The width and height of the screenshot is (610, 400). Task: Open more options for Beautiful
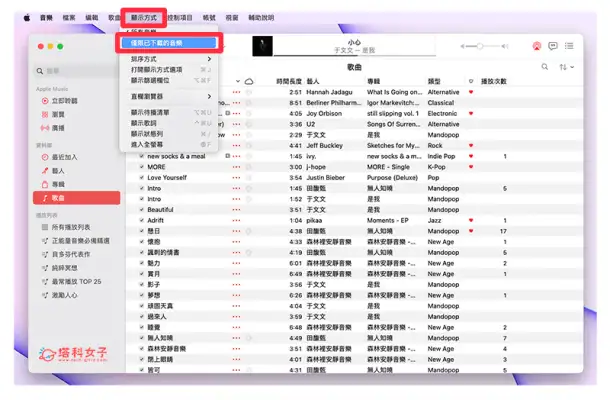236,210
